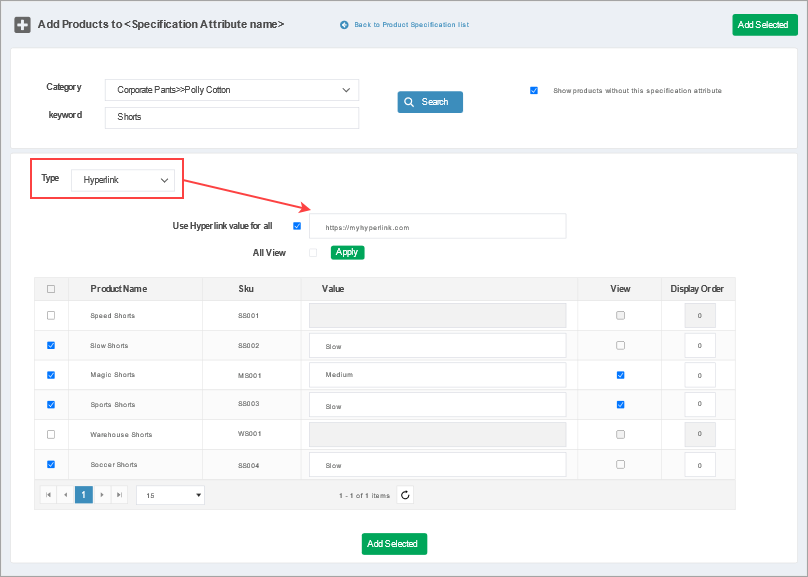Check the Speed Shorts row checkbox
The width and height of the screenshot is (808, 577).
(x=51, y=316)
